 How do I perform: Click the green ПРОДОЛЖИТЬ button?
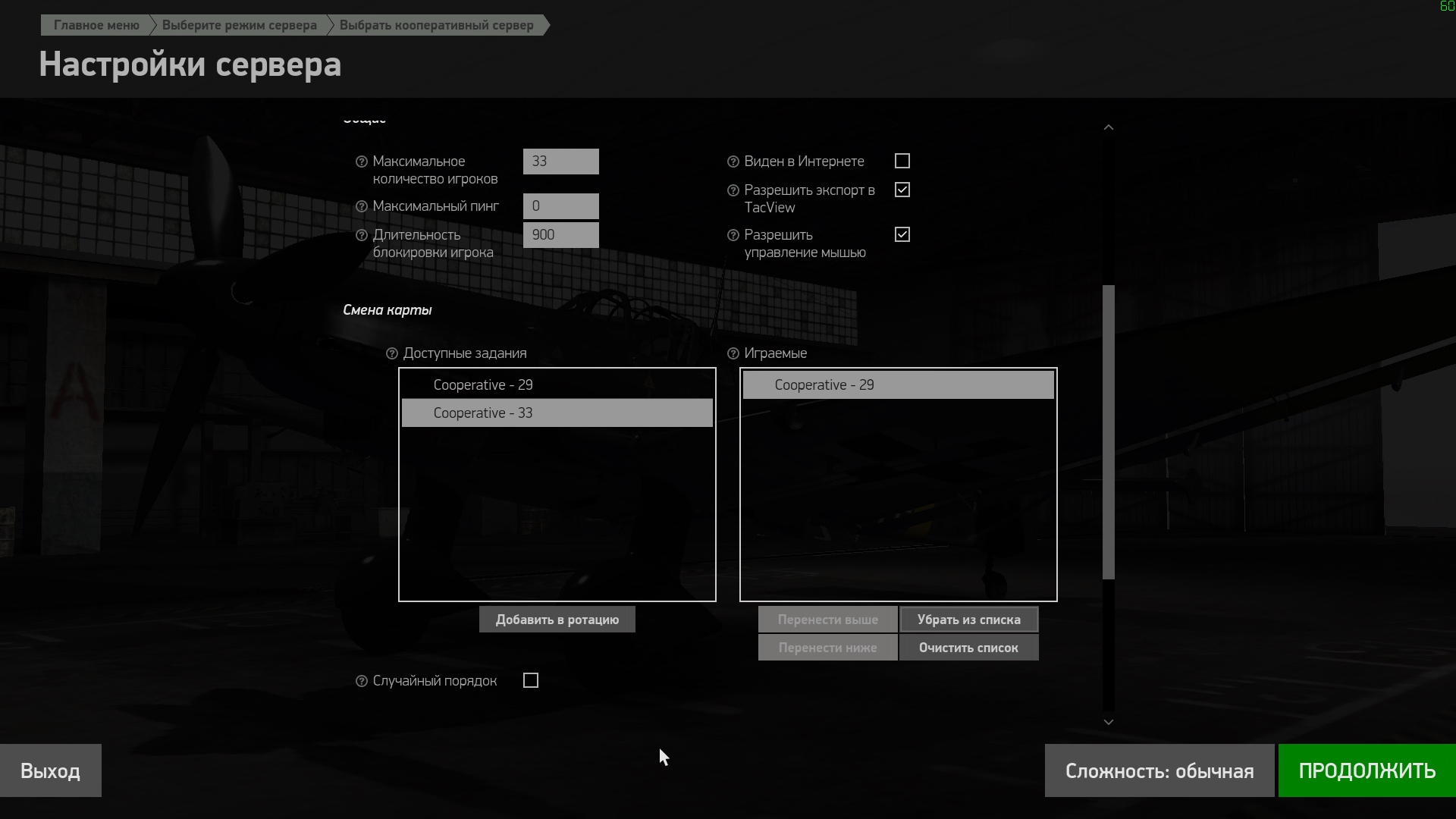pyautogui.click(x=1367, y=770)
